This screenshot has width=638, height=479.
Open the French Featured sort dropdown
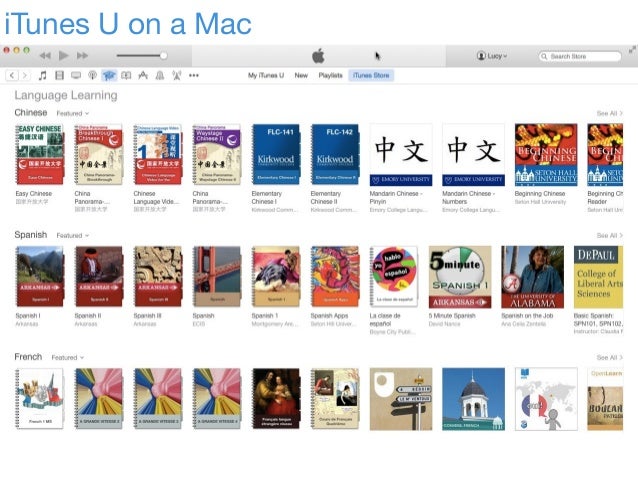coord(68,358)
